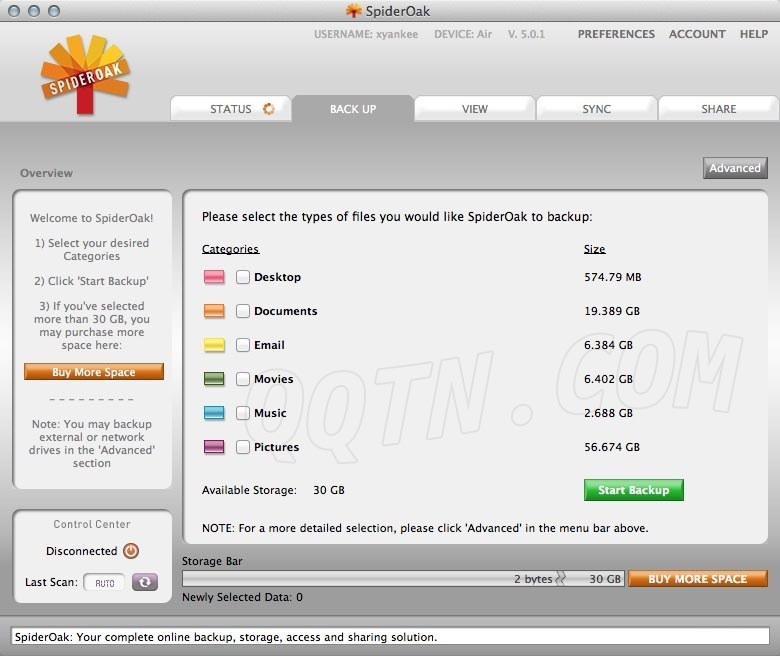Click the Advanced button

[x=734, y=168]
